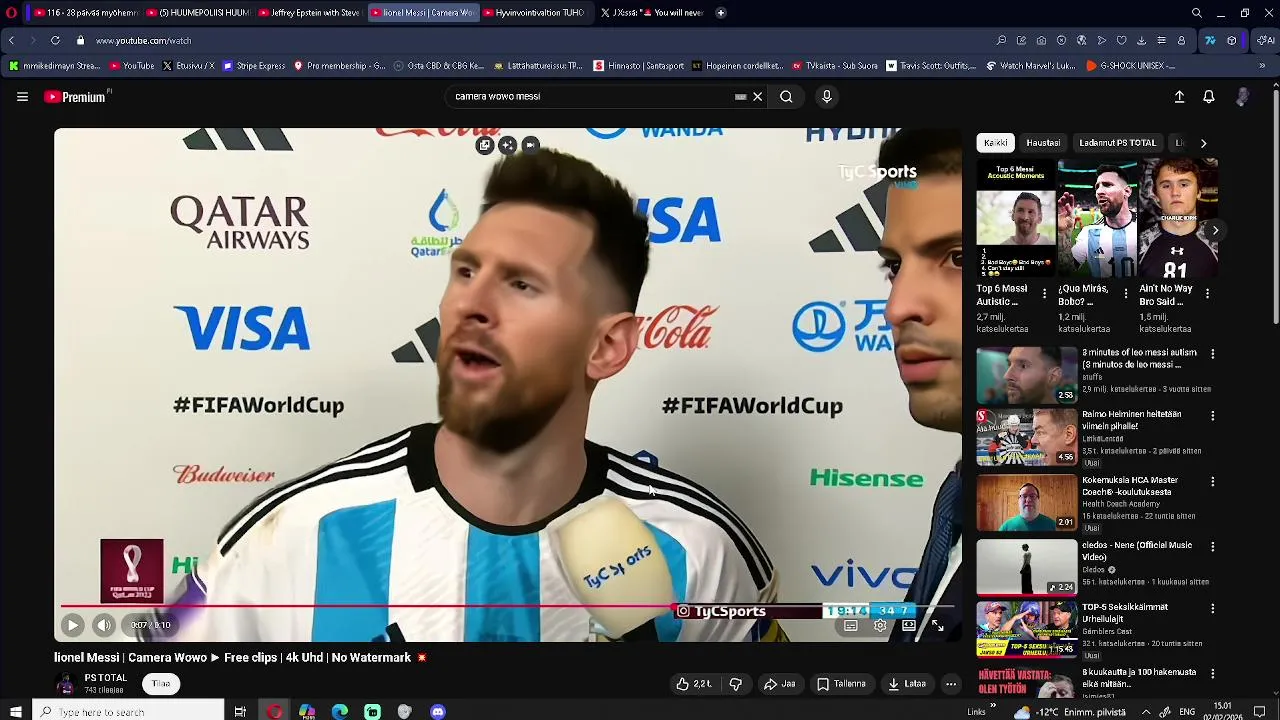Screen dimensions: 1280x720
Task: Go to YouTube Premium home logo
Action: coord(76,97)
